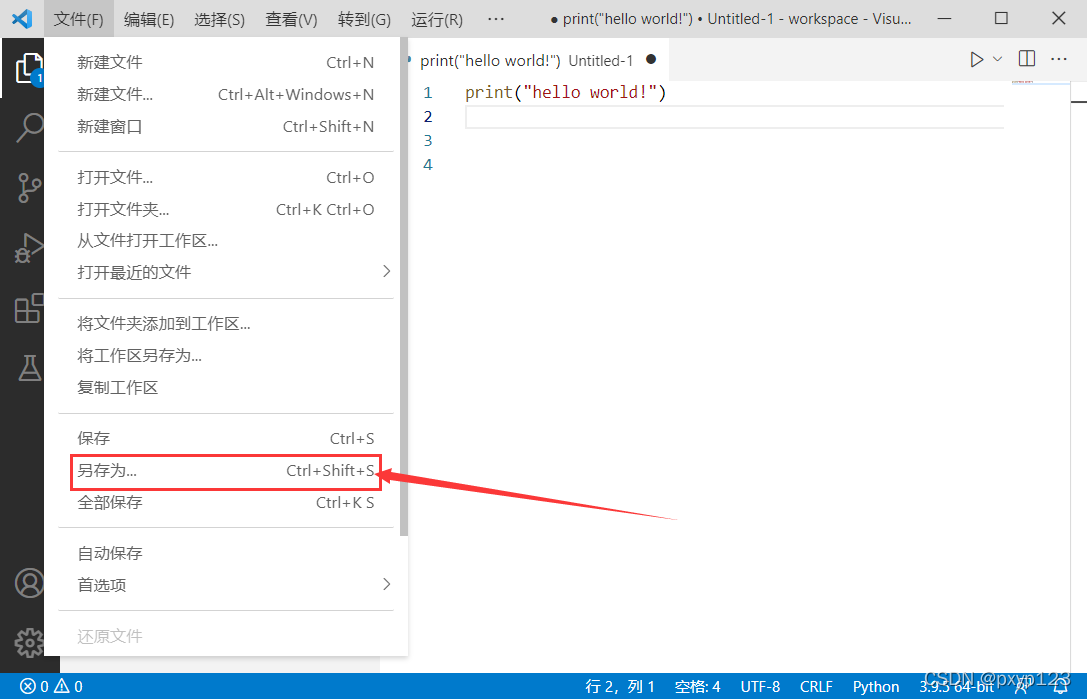Open the Explorer view in the activity bar
Viewport: 1087px width, 699px height.
(x=28, y=69)
